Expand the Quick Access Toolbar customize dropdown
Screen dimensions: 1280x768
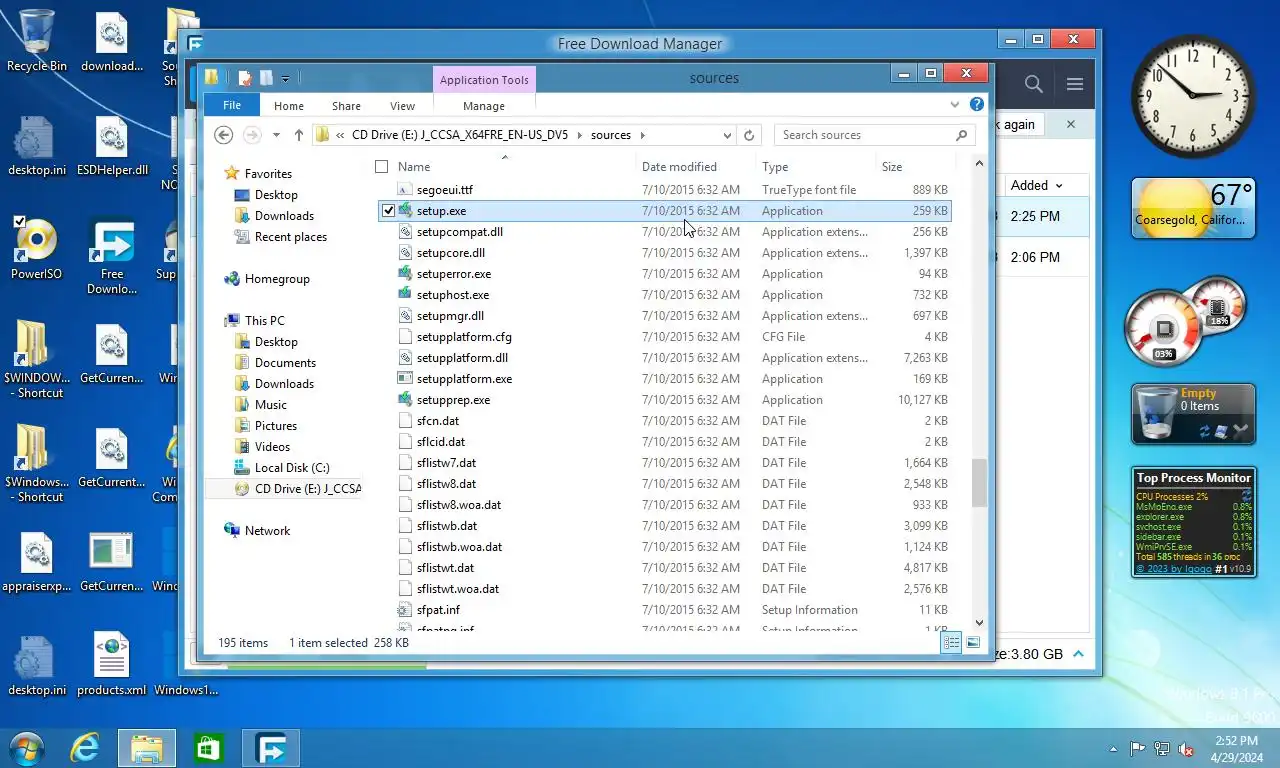tap(285, 78)
